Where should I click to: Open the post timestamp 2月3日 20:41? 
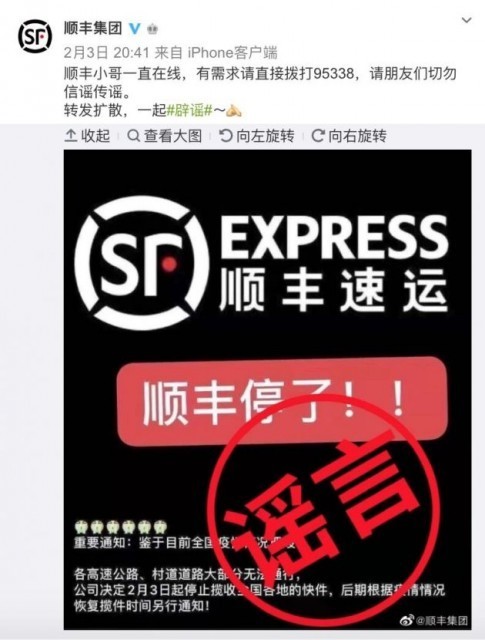[x=107, y=52]
